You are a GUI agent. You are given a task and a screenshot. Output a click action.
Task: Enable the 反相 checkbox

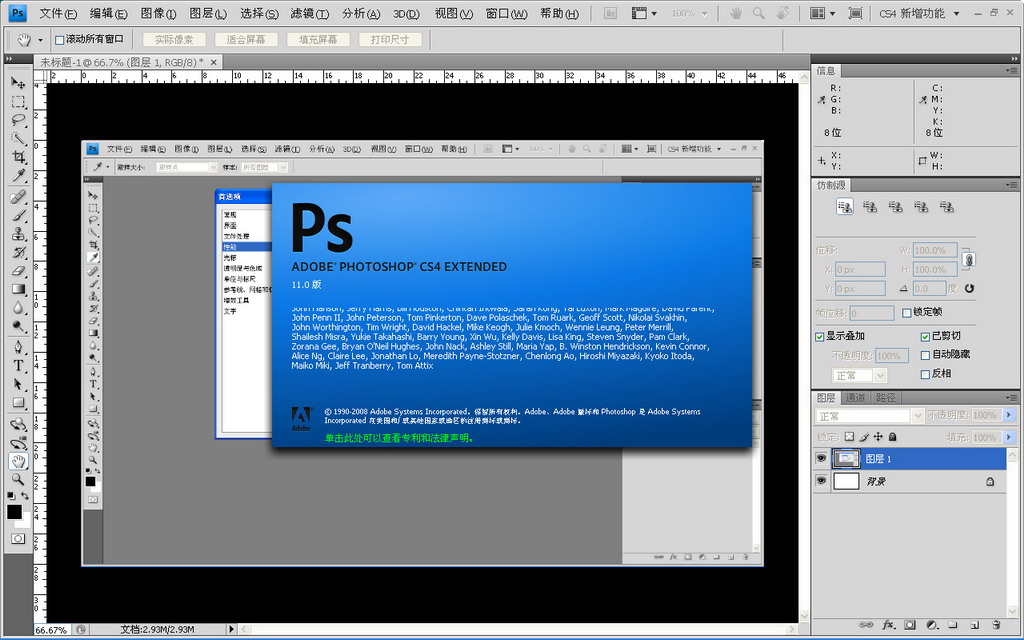(x=925, y=374)
